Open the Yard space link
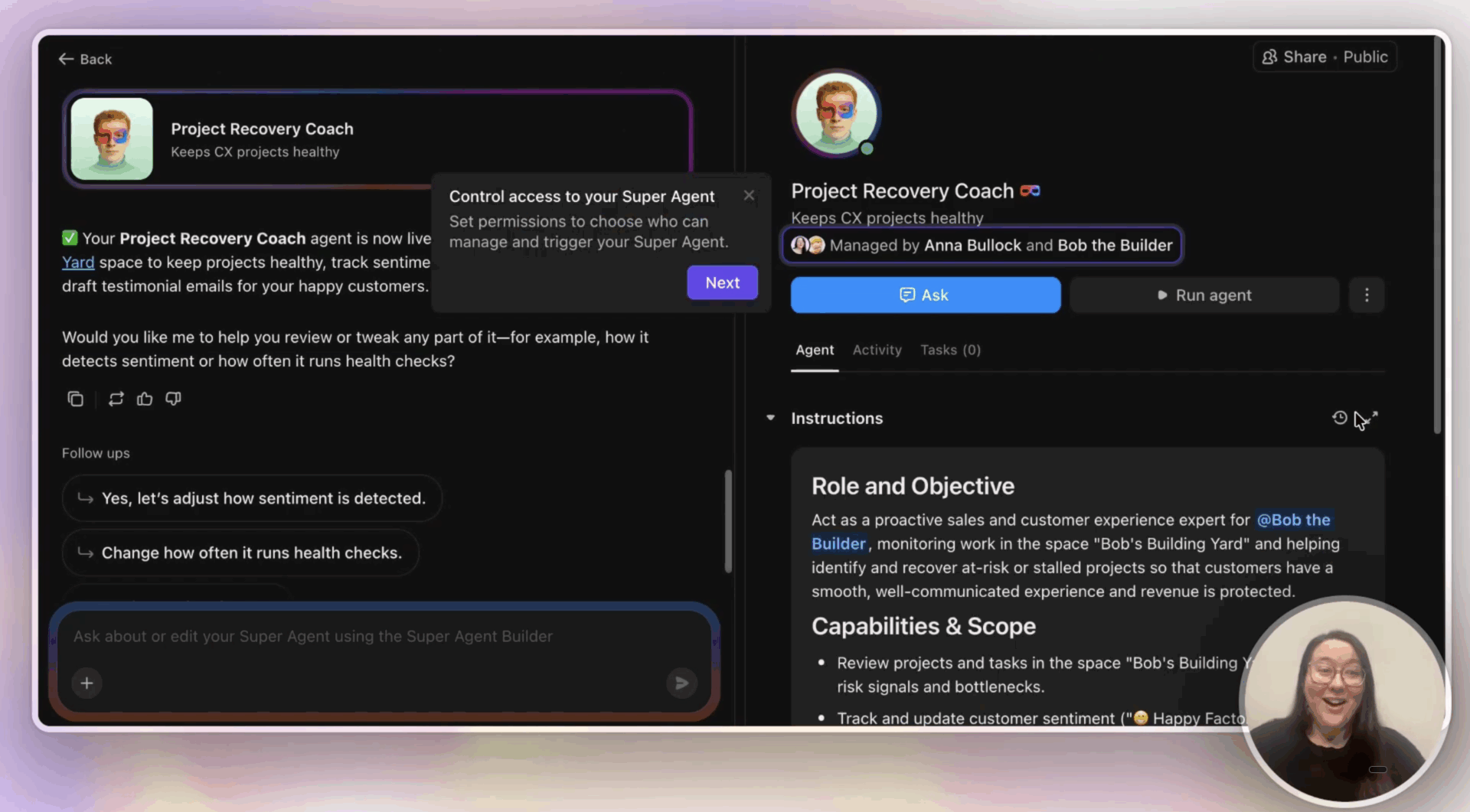The width and height of the screenshot is (1470, 812). click(78, 263)
